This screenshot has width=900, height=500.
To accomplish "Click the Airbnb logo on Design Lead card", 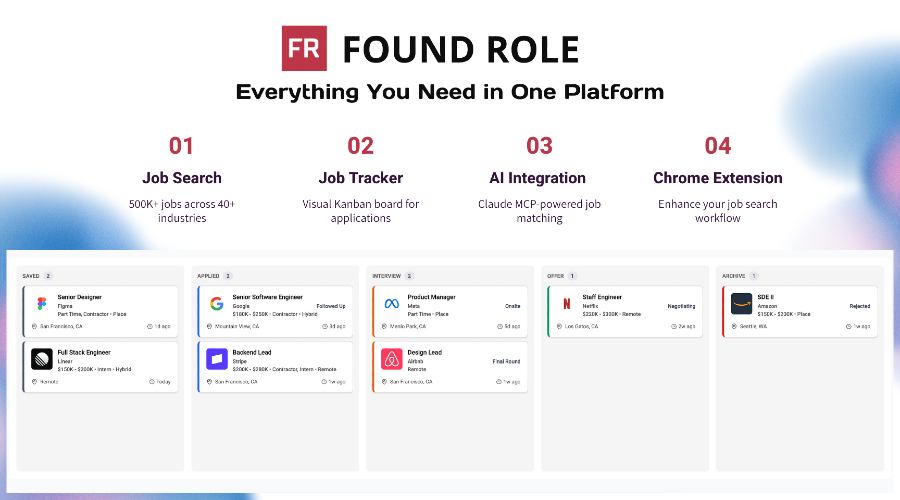I will [392, 359].
